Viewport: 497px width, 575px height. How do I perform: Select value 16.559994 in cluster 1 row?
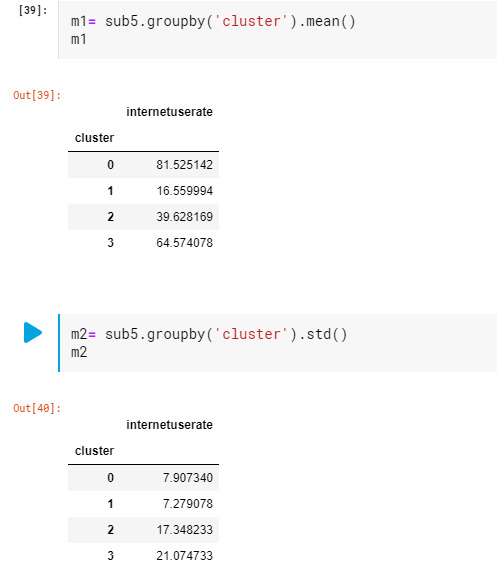184,191
